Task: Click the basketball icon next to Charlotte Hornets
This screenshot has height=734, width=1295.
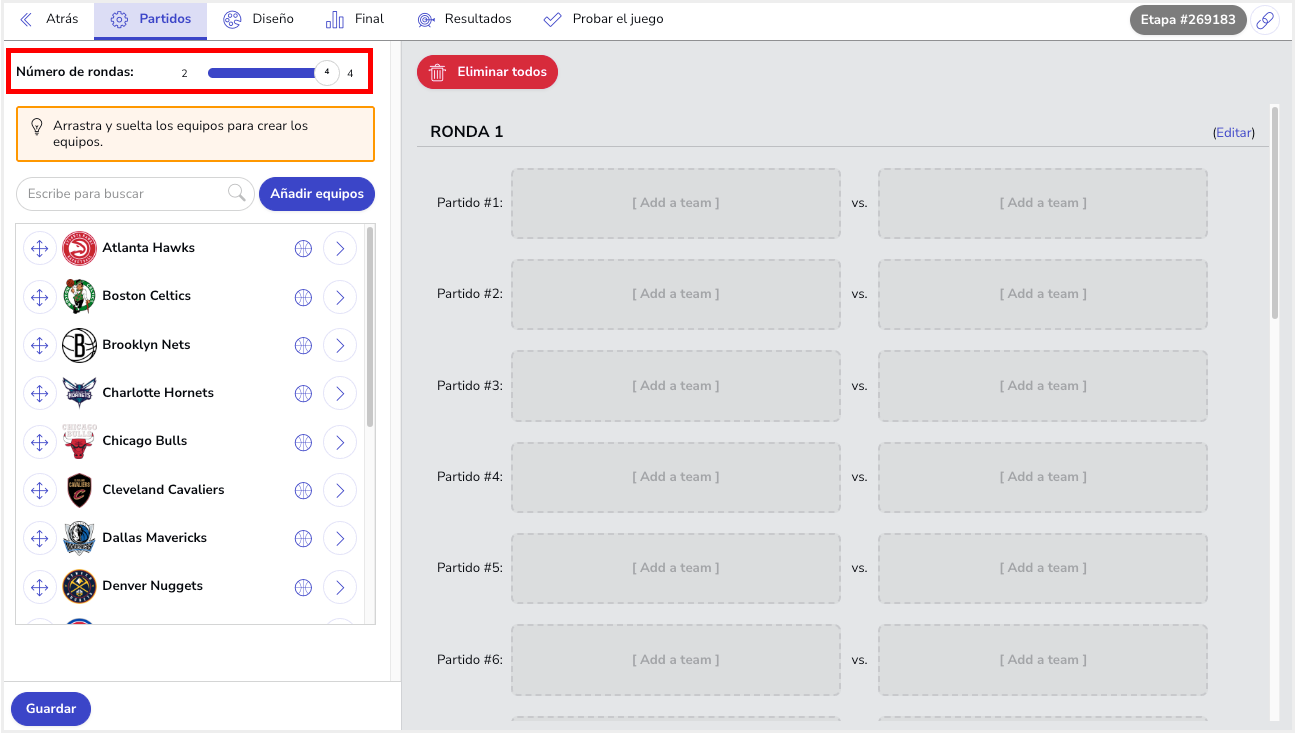Action: pyautogui.click(x=304, y=393)
